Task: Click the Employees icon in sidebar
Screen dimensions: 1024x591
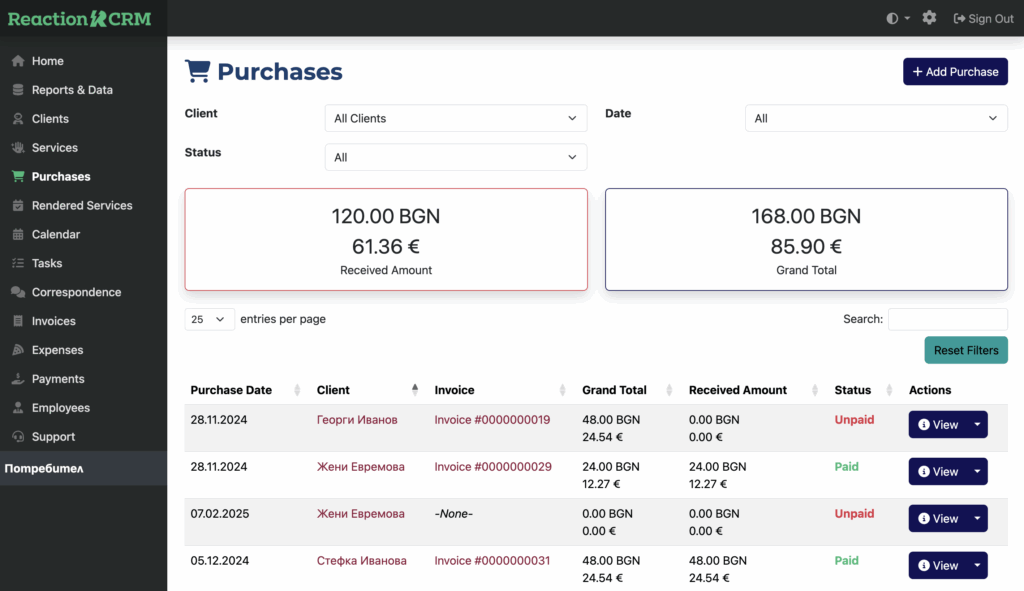Action: pos(18,408)
